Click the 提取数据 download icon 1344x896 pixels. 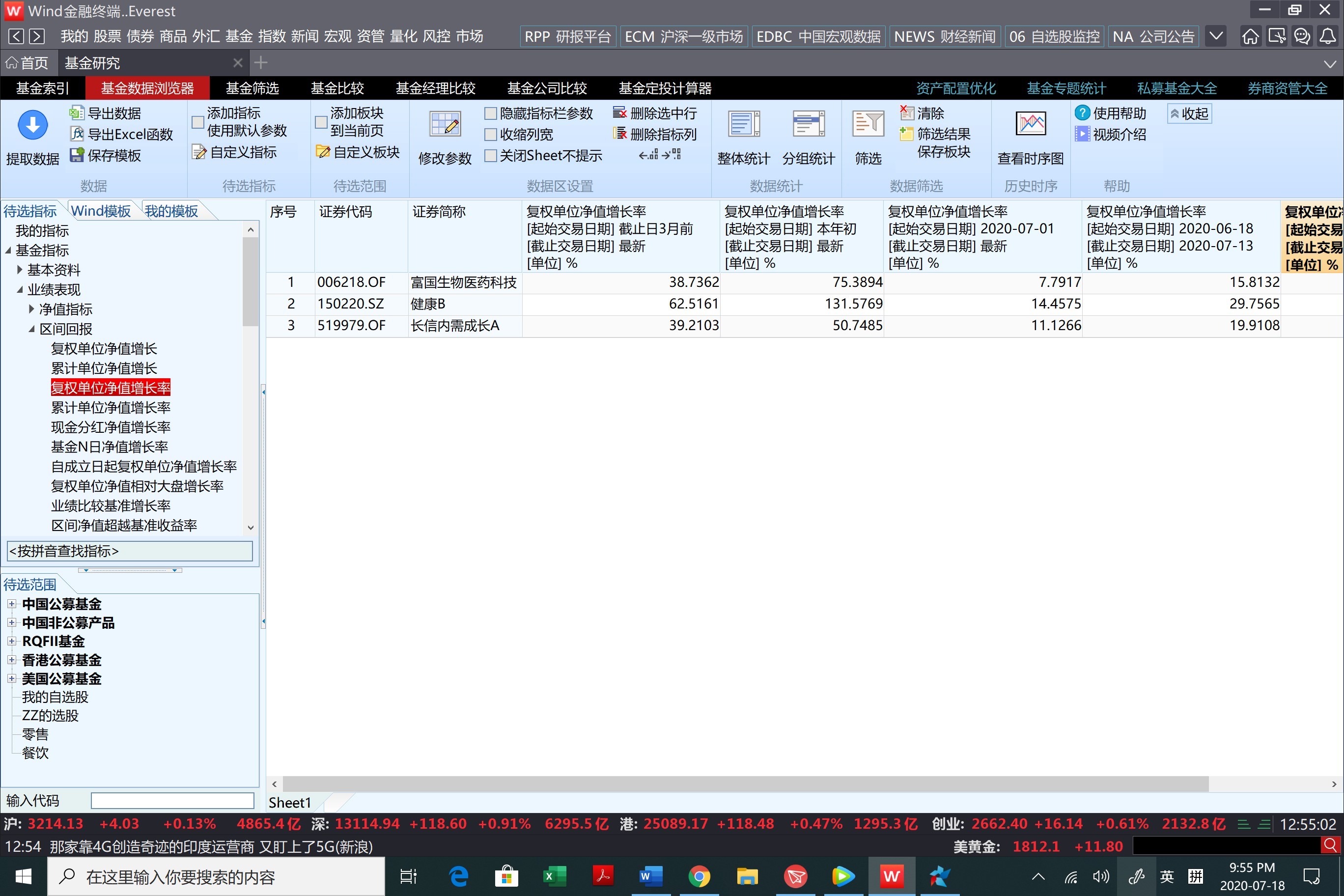click(x=32, y=125)
